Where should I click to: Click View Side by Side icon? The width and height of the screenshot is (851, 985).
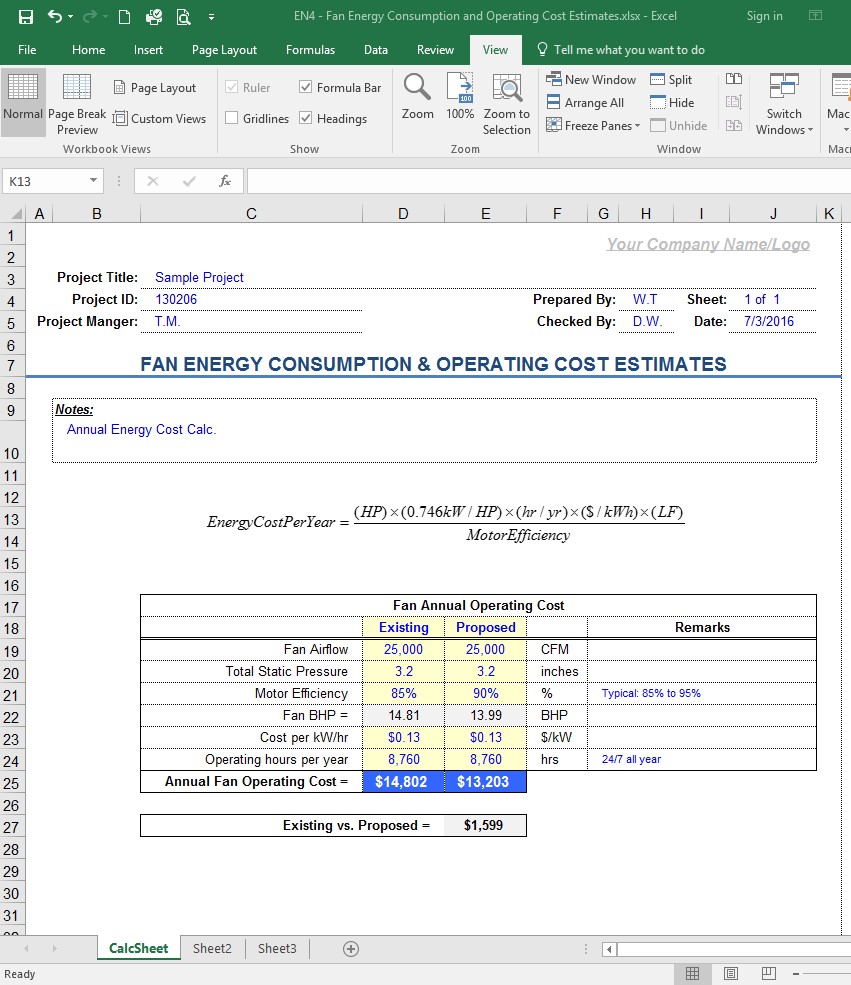click(x=734, y=79)
